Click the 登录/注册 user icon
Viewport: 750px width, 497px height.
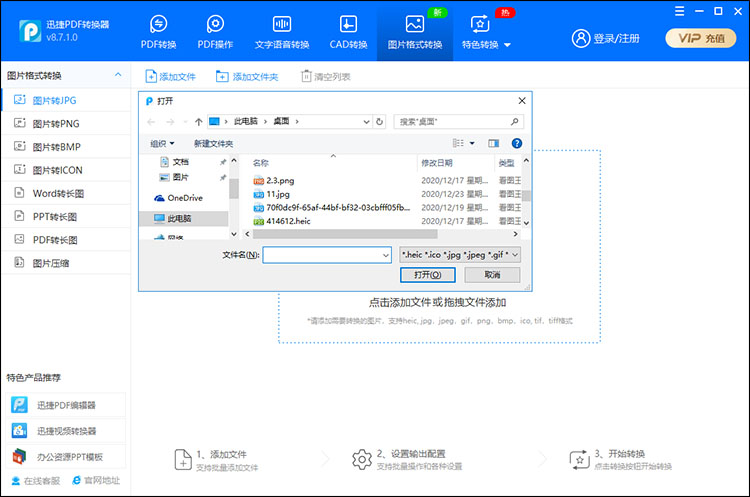581,38
